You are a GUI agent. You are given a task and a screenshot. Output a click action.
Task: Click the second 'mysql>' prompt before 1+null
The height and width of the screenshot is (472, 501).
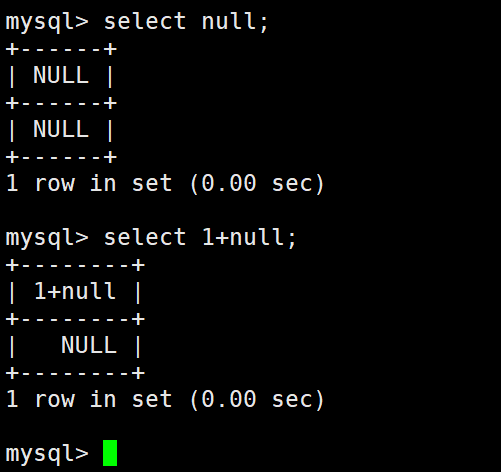point(47,239)
